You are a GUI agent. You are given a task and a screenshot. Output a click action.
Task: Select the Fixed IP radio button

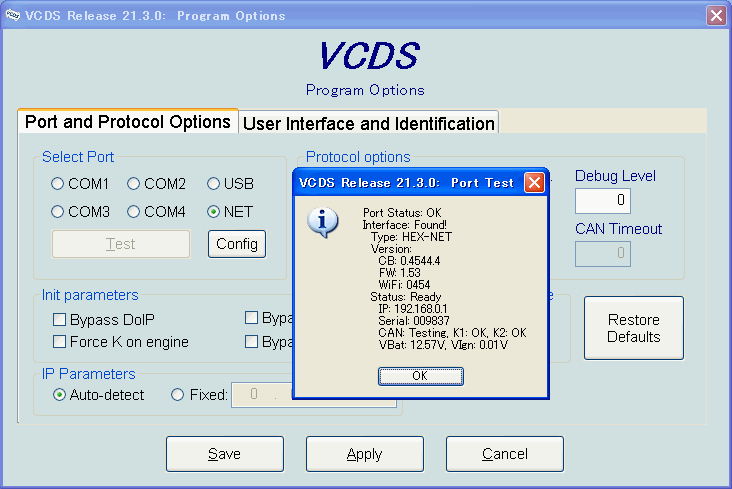coord(177,395)
